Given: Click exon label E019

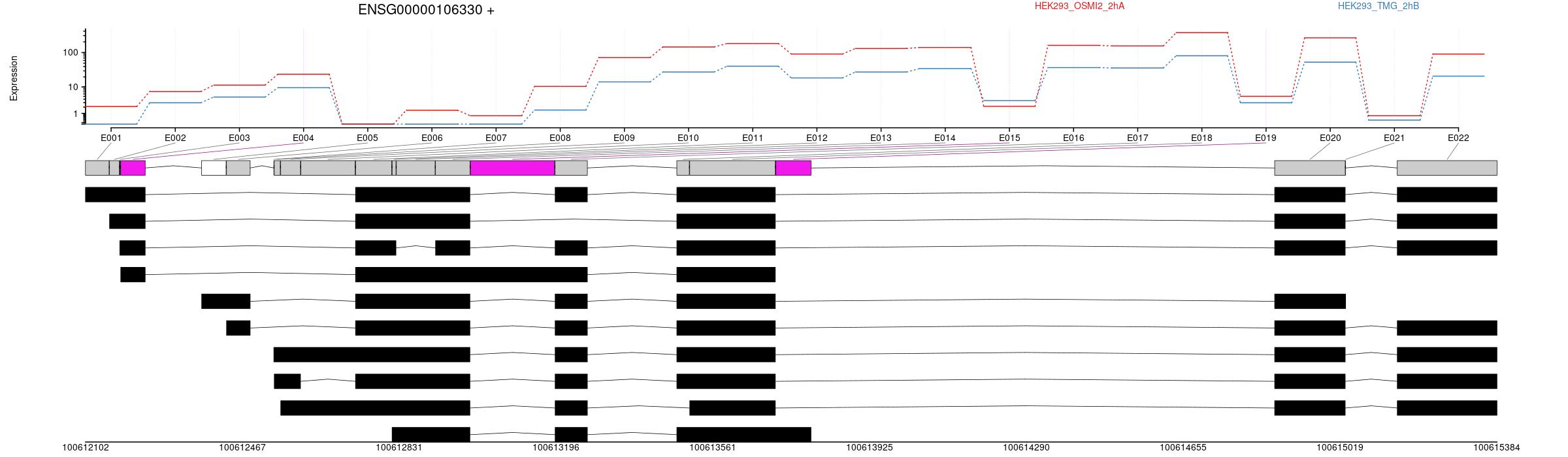Looking at the screenshot, I should coord(1266,138).
